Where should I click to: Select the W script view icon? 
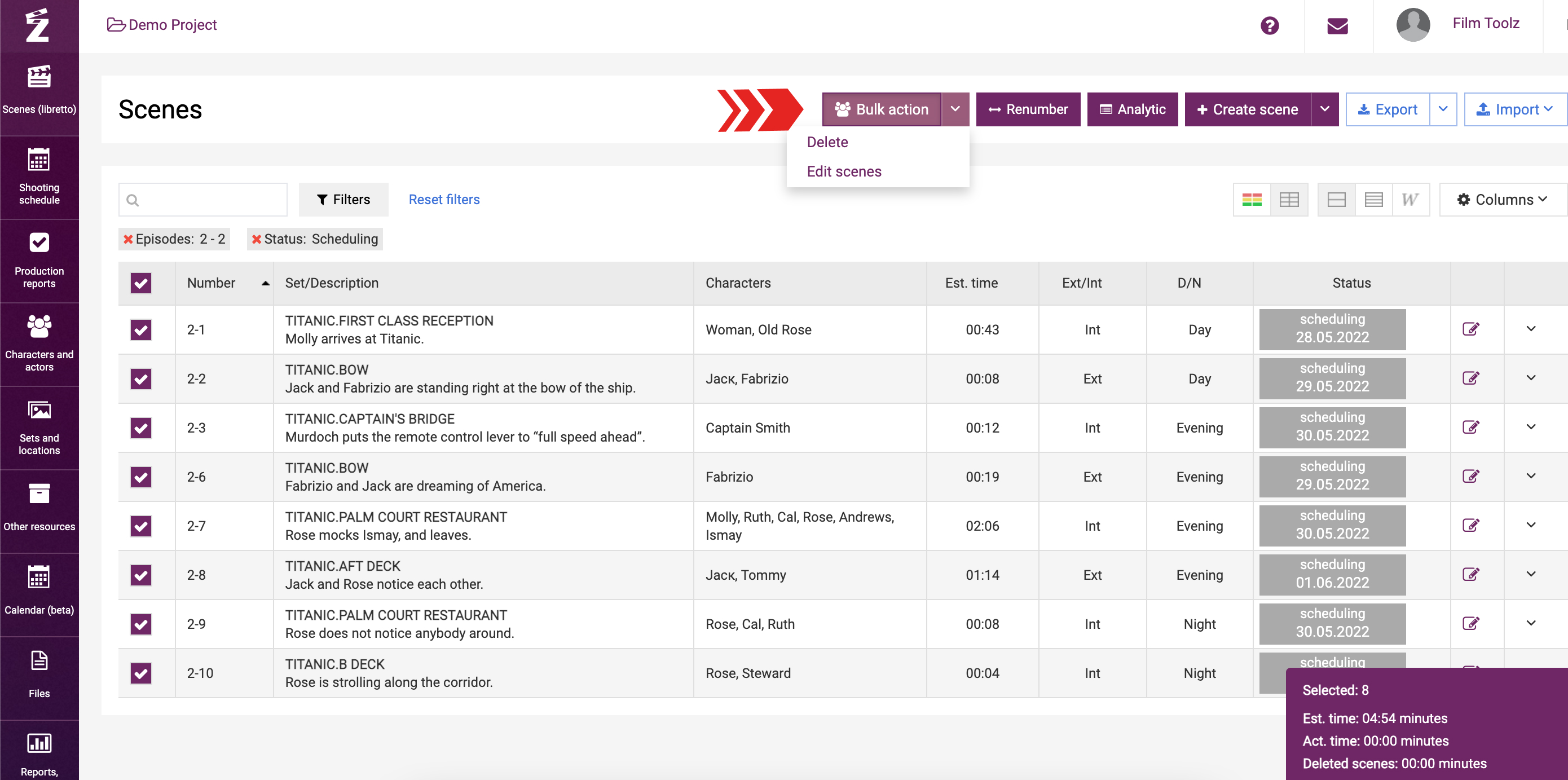[x=1410, y=200]
